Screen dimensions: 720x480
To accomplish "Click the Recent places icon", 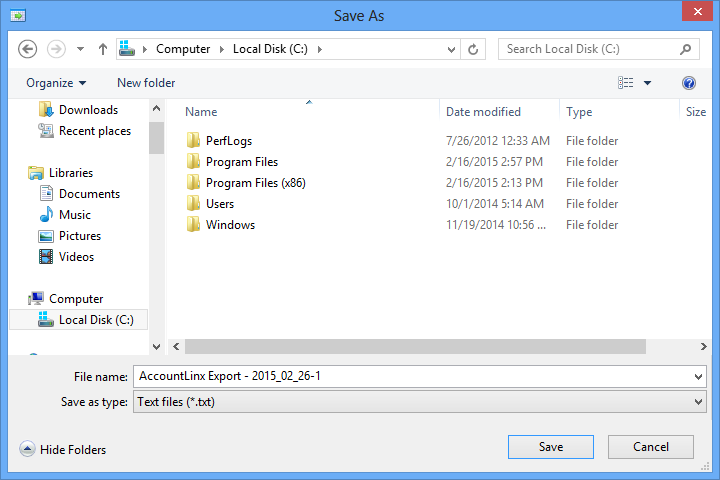I will point(46,131).
